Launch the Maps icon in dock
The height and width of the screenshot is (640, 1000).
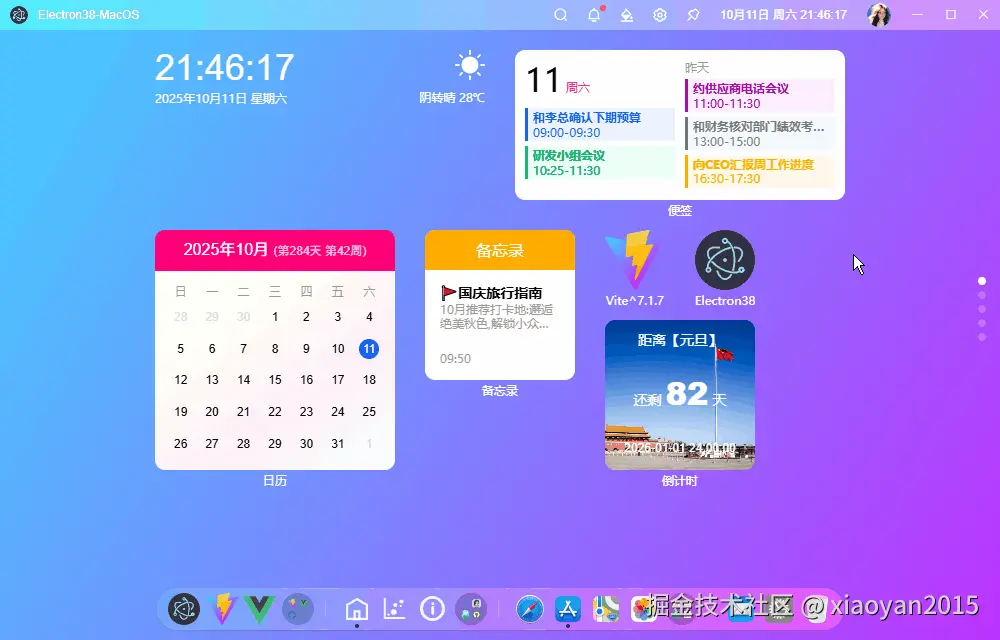[606, 609]
